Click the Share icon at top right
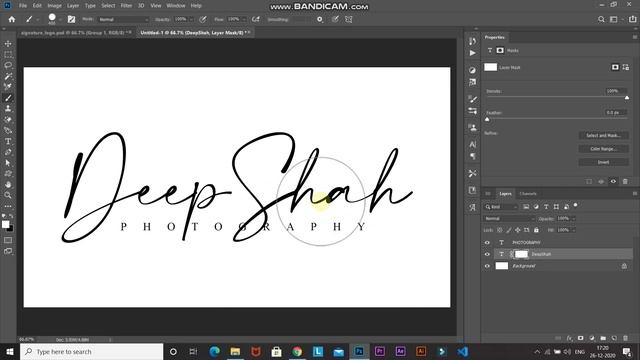Viewport: 640px width, 360px height. pyautogui.click(x=632, y=19)
